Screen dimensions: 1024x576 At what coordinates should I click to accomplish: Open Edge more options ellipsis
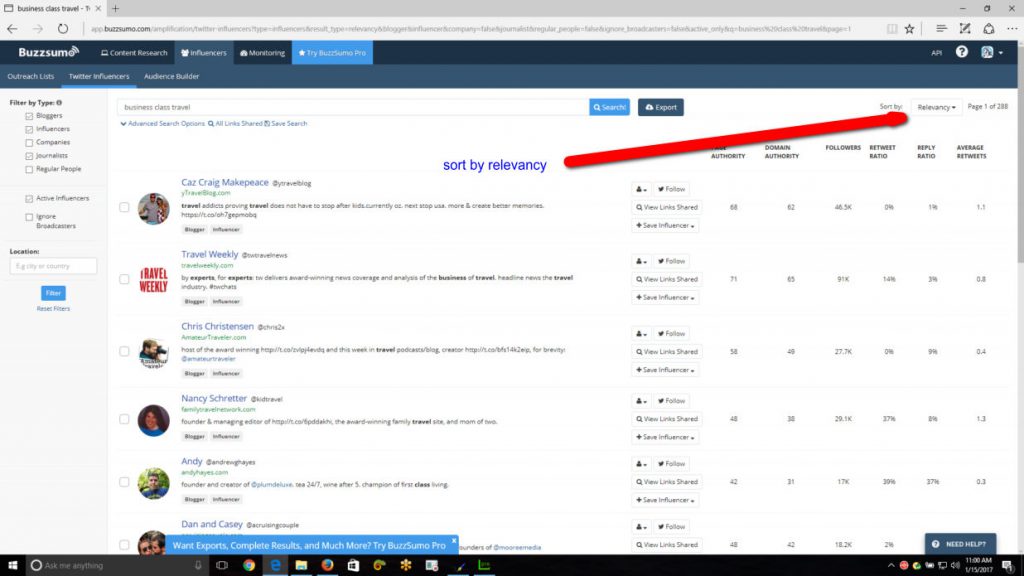(x=1012, y=29)
